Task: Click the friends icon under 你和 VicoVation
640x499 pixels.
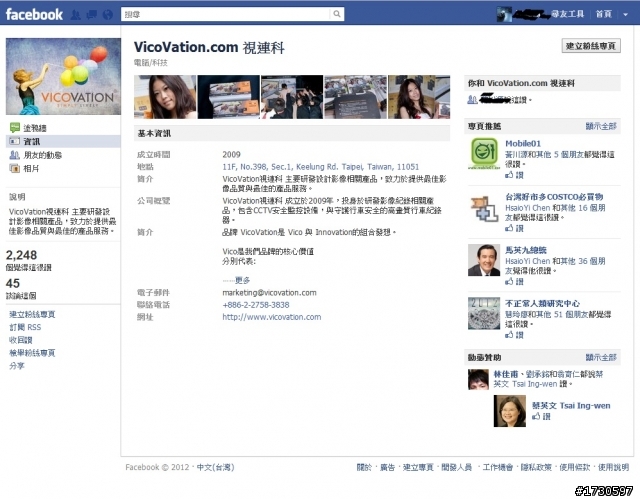Action: click(473, 100)
